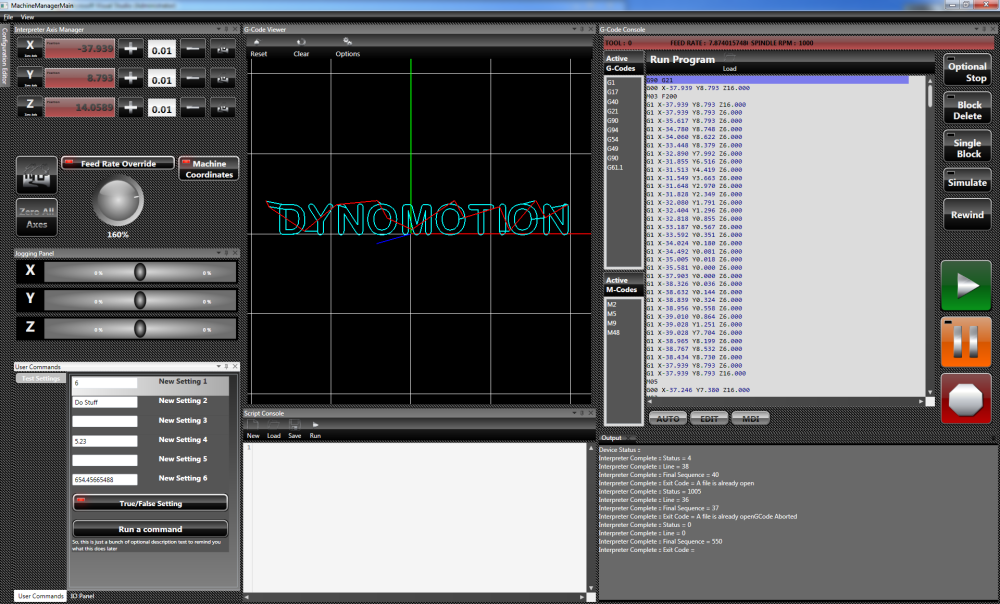
Task: Toggle the True/False Setting
Action: [151, 503]
